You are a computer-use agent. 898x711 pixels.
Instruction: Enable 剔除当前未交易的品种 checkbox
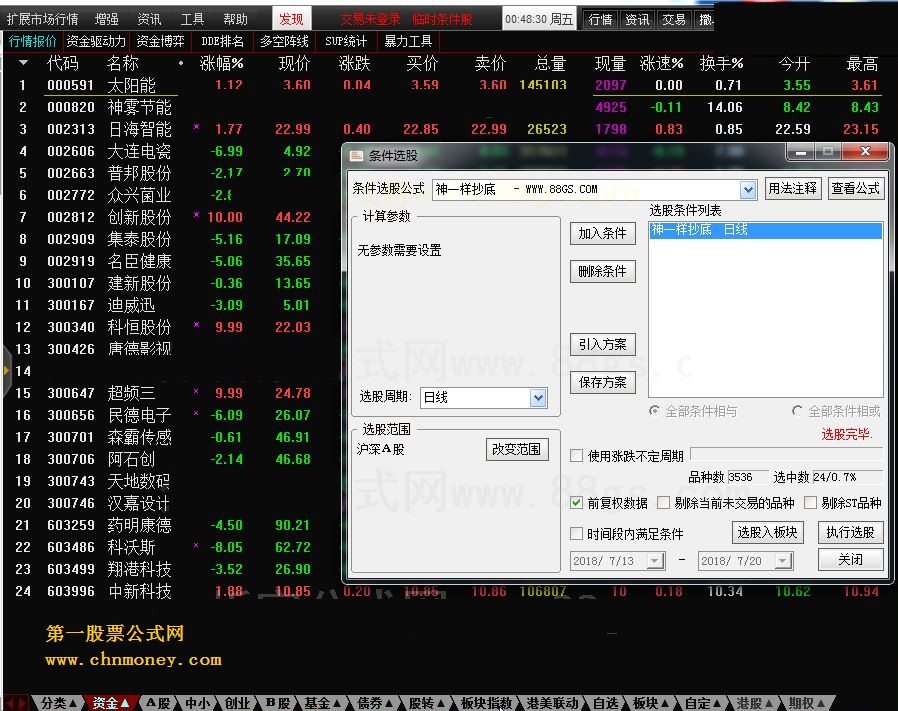663,503
